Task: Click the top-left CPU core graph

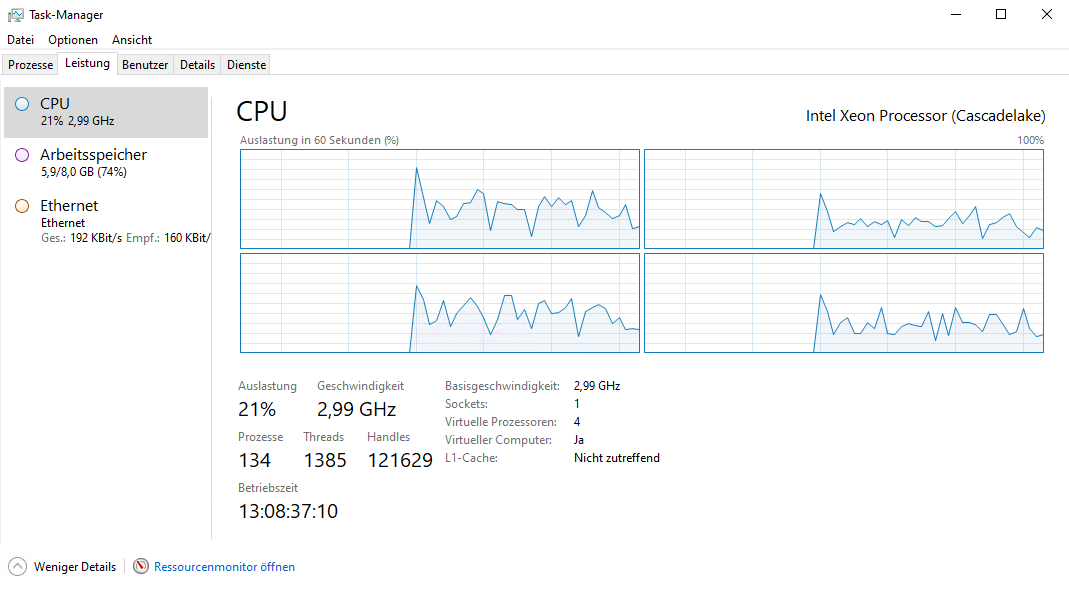Action: (x=439, y=198)
